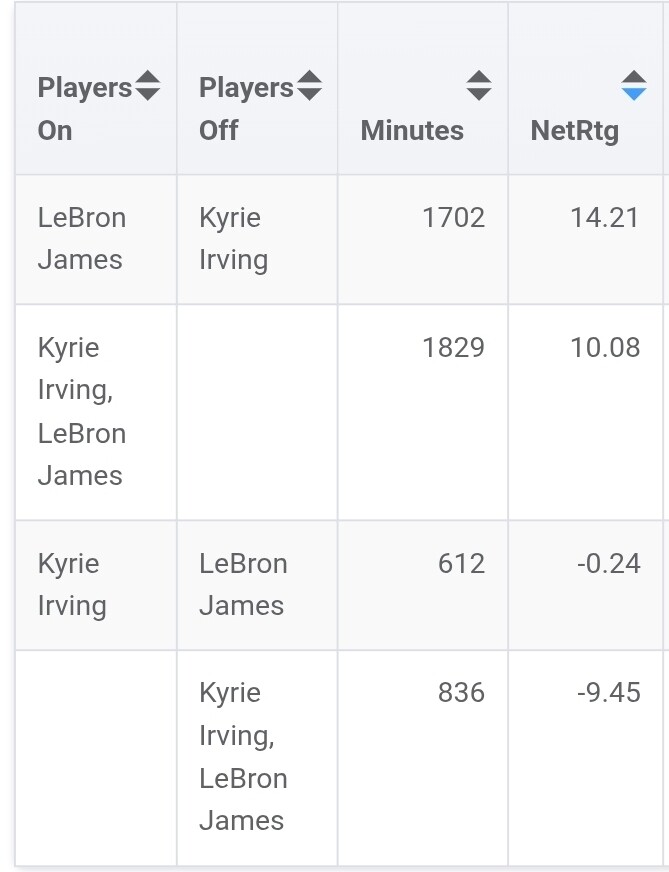669x872 pixels.
Task: Select LeBron James in the Players Off column
Action: (243, 584)
